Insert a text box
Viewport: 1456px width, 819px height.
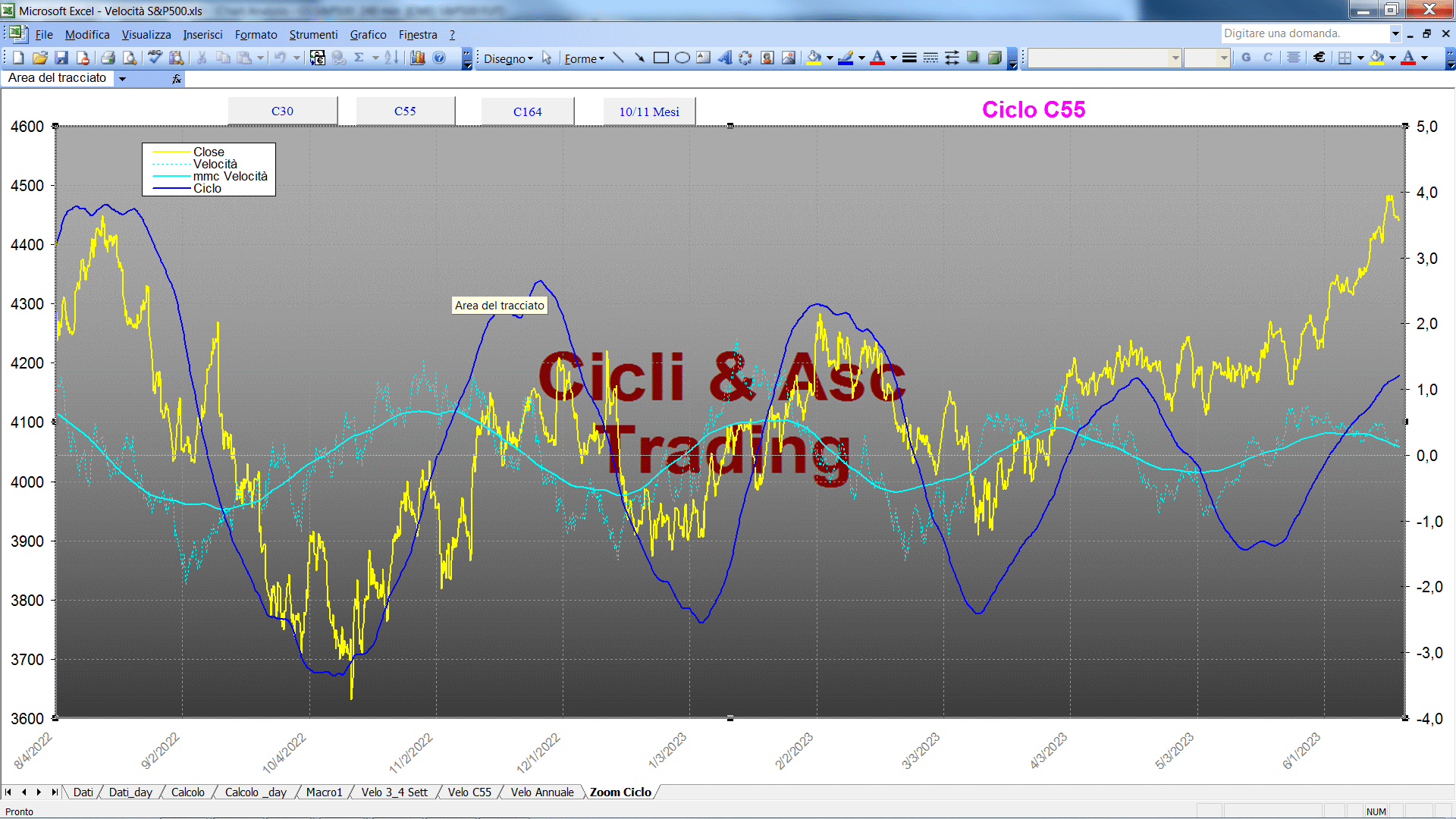(x=703, y=58)
